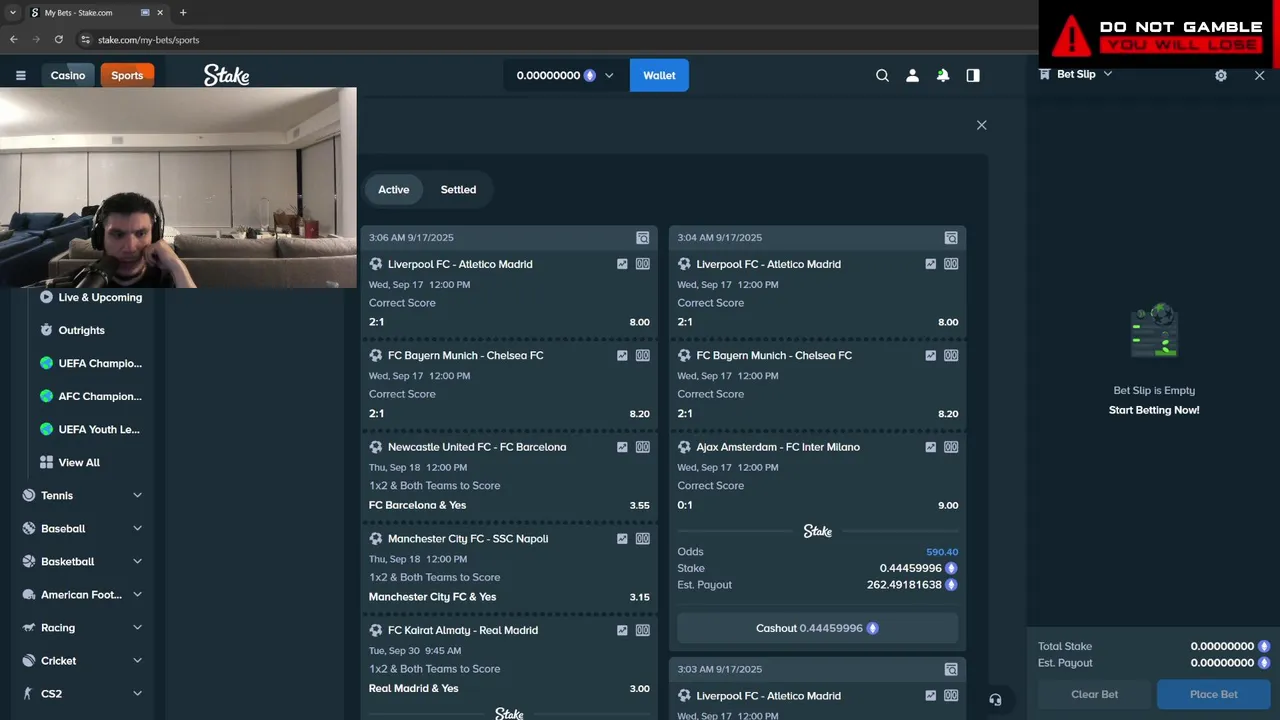Click the Place Bet button
Image resolution: width=1280 pixels, height=720 pixels.
coord(1213,694)
